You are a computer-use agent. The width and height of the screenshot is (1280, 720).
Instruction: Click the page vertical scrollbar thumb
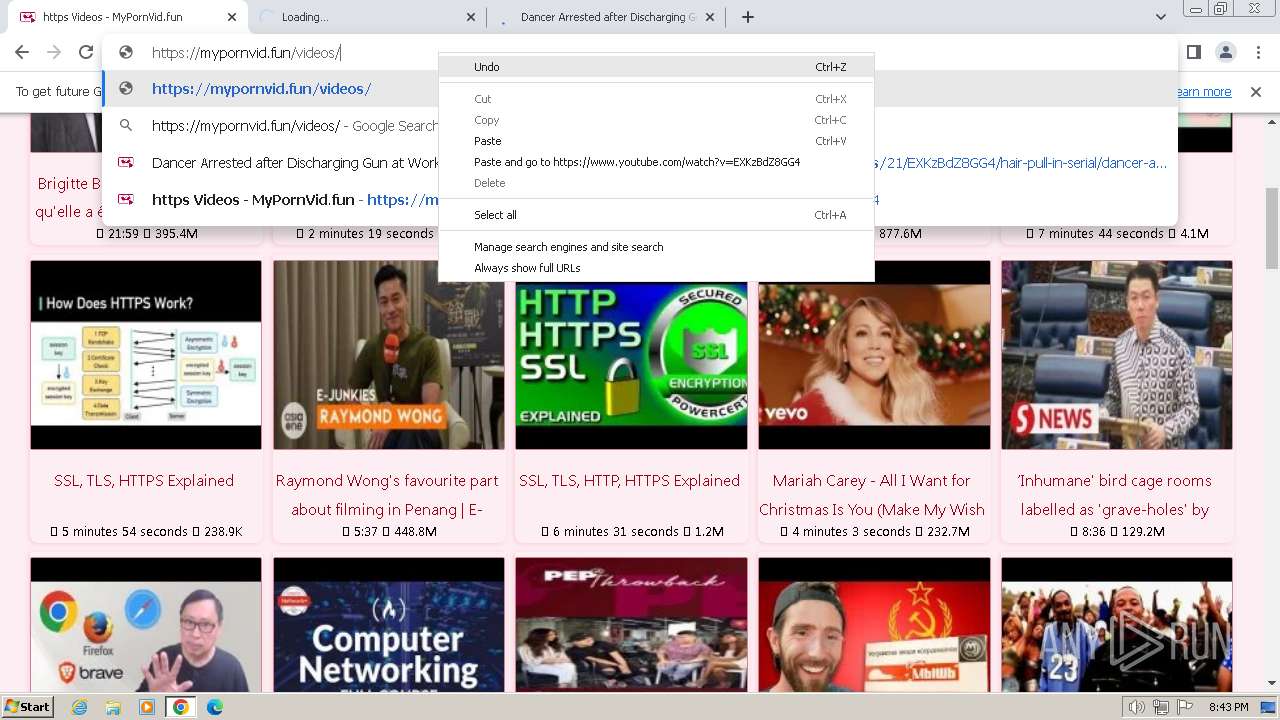[x=1272, y=228]
